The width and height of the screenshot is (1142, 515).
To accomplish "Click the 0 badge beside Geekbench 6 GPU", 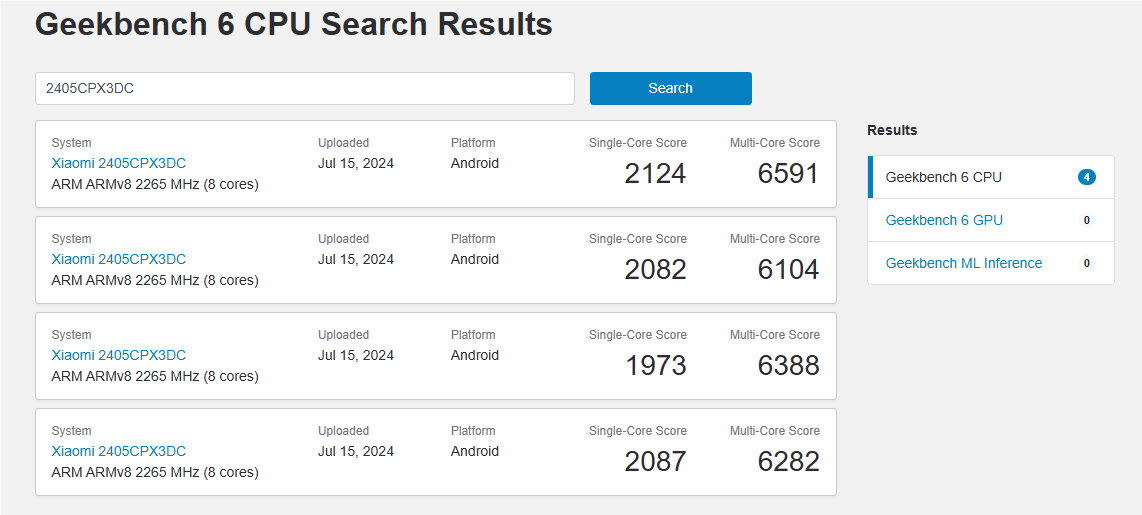I will (1086, 220).
